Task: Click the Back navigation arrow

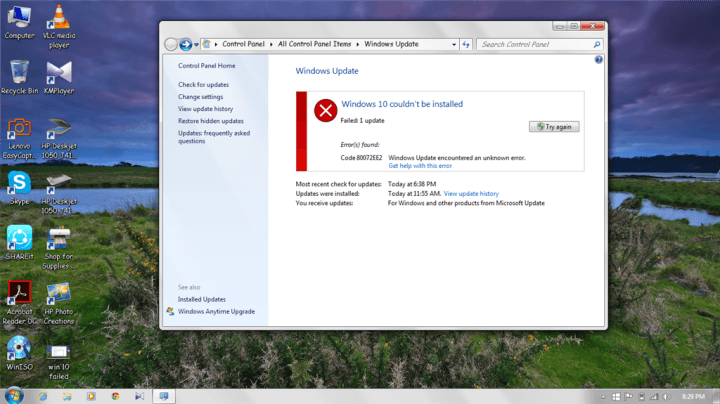Action: [x=171, y=44]
